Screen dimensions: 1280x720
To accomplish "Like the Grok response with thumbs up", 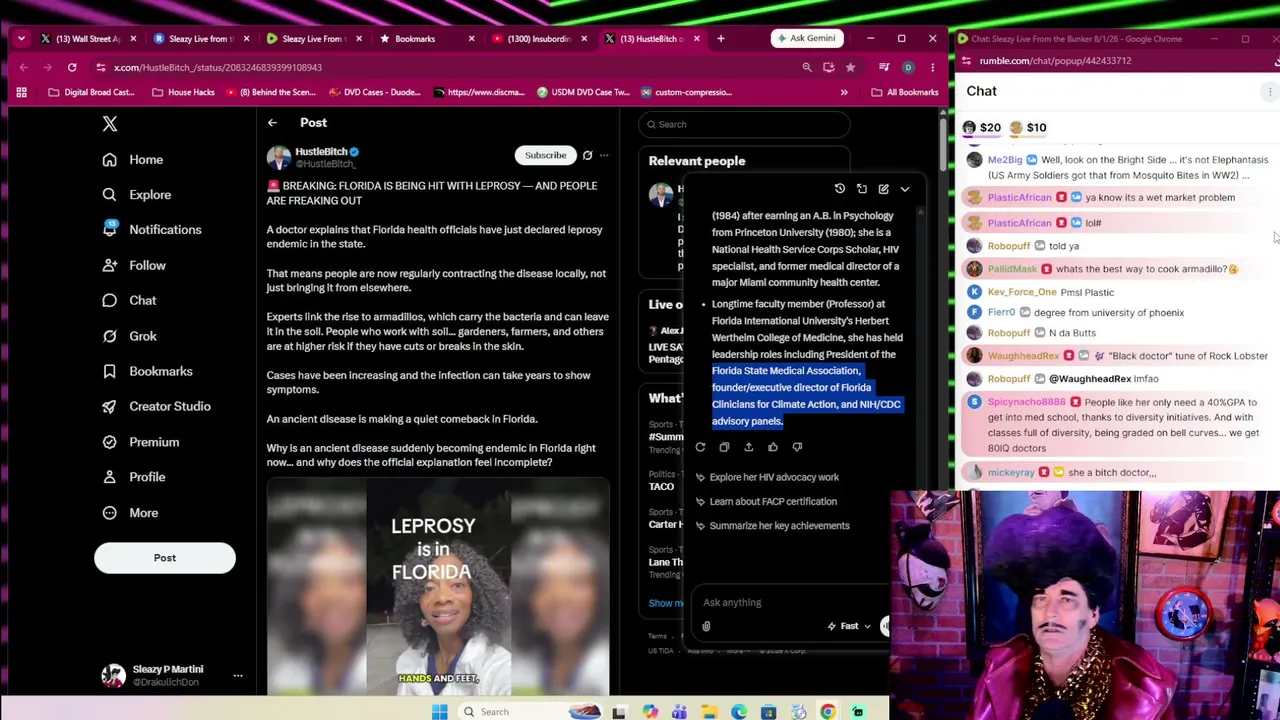I will click(x=773, y=447).
